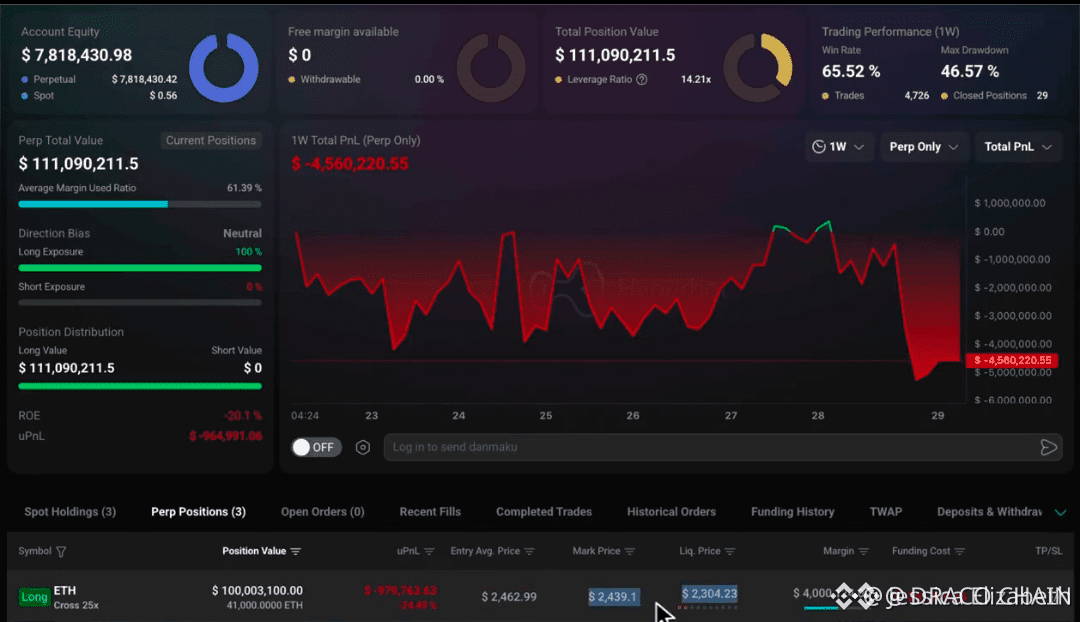
Task: Click the TP/SL column header
Action: [x=1048, y=551]
